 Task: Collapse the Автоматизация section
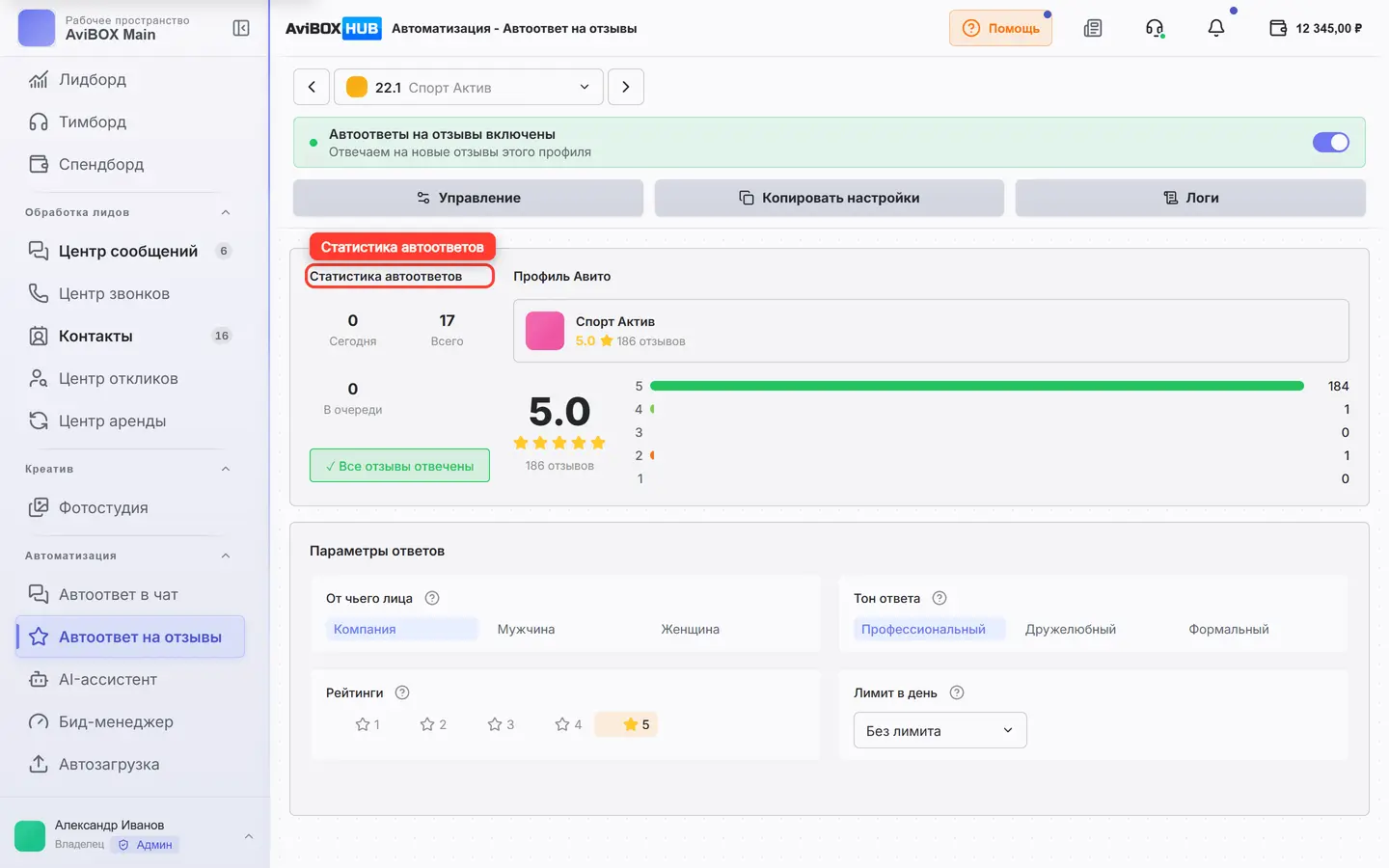click(x=226, y=556)
